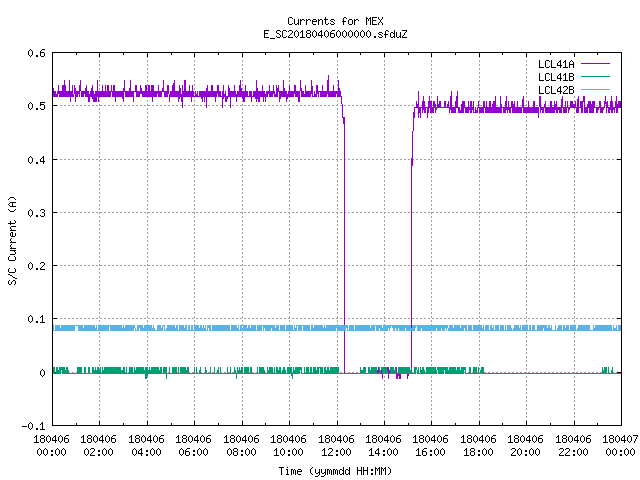The height and width of the screenshot is (480, 640).
Task: Click the 'S/C Current (A)' y-axis label
Action: pos(12,241)
